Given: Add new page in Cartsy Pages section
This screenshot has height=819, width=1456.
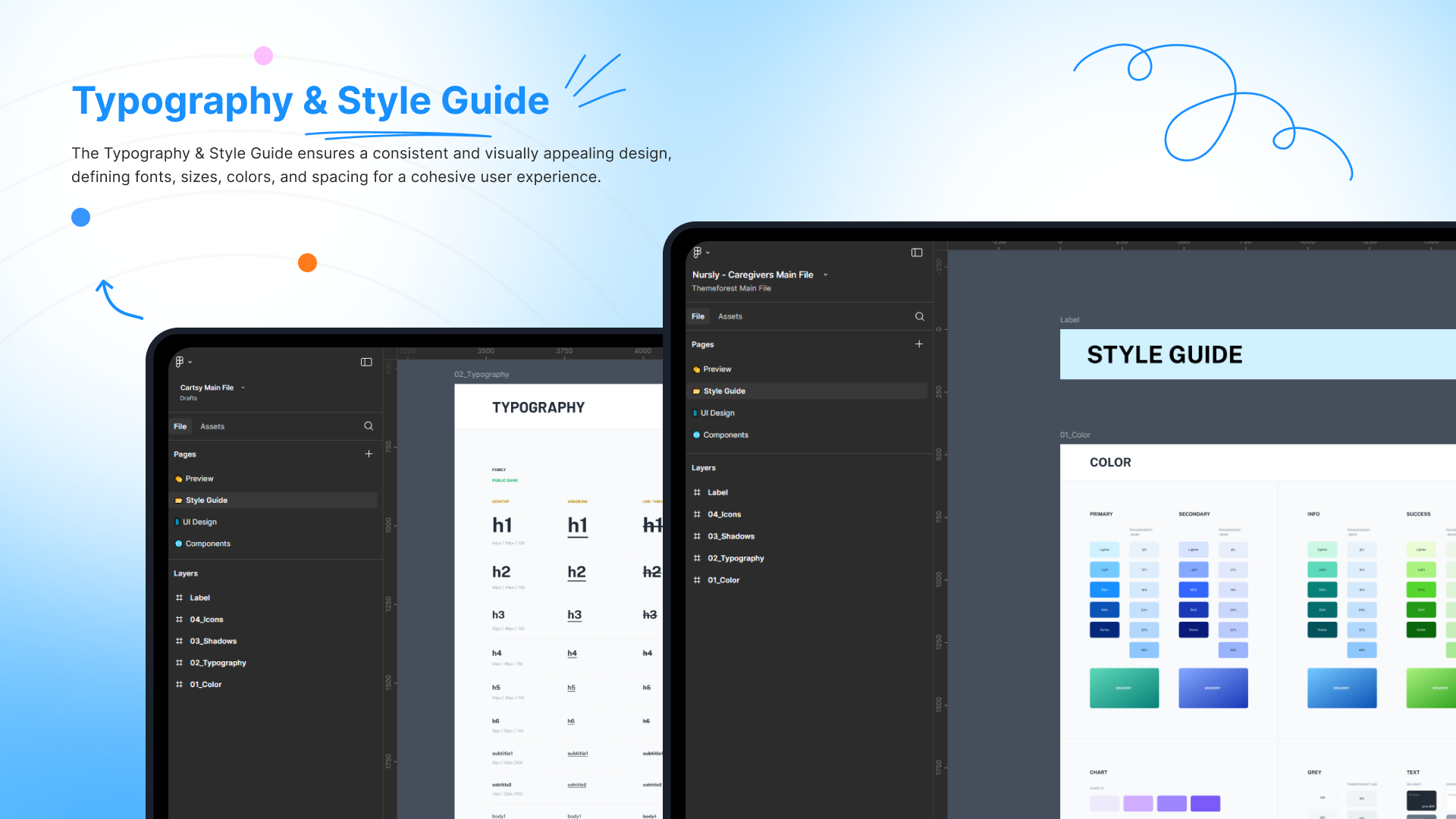Looking at the screenshot, I should tap(369, 454).
